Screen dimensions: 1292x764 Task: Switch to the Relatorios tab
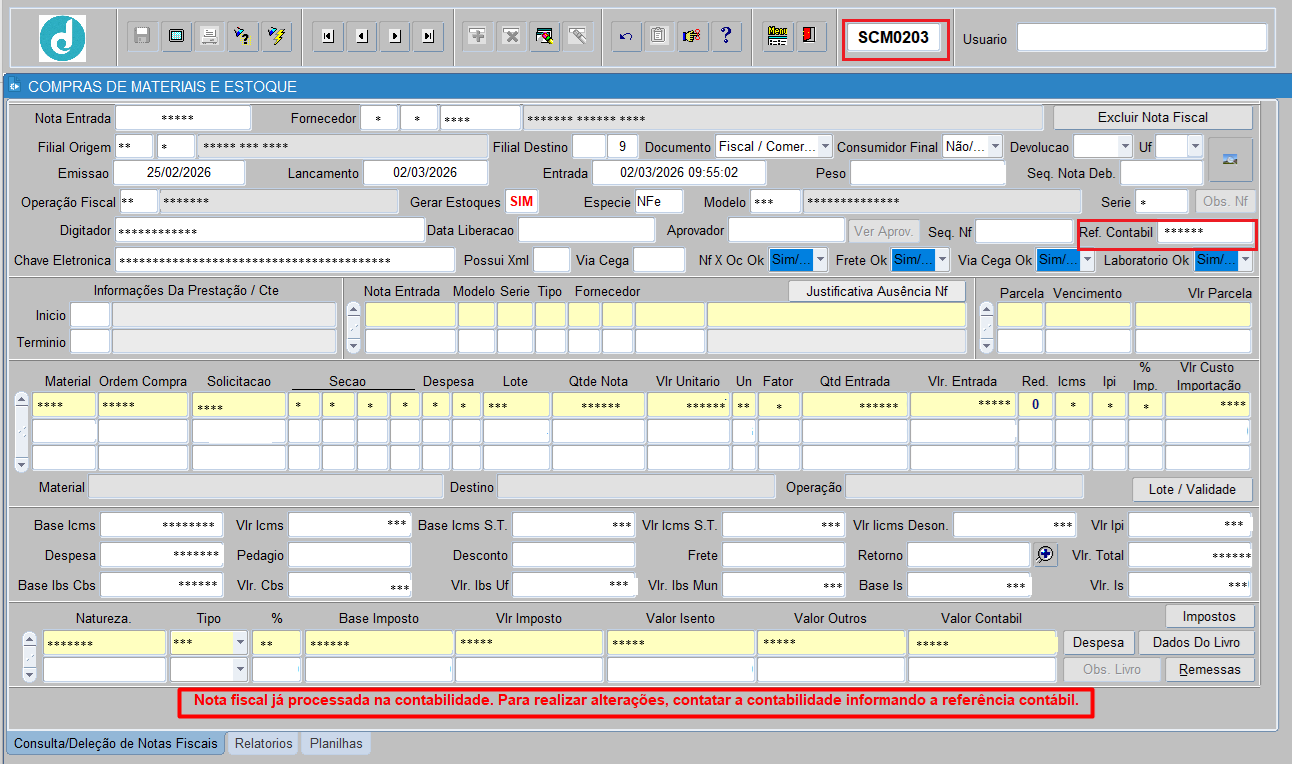coord(264,743)
